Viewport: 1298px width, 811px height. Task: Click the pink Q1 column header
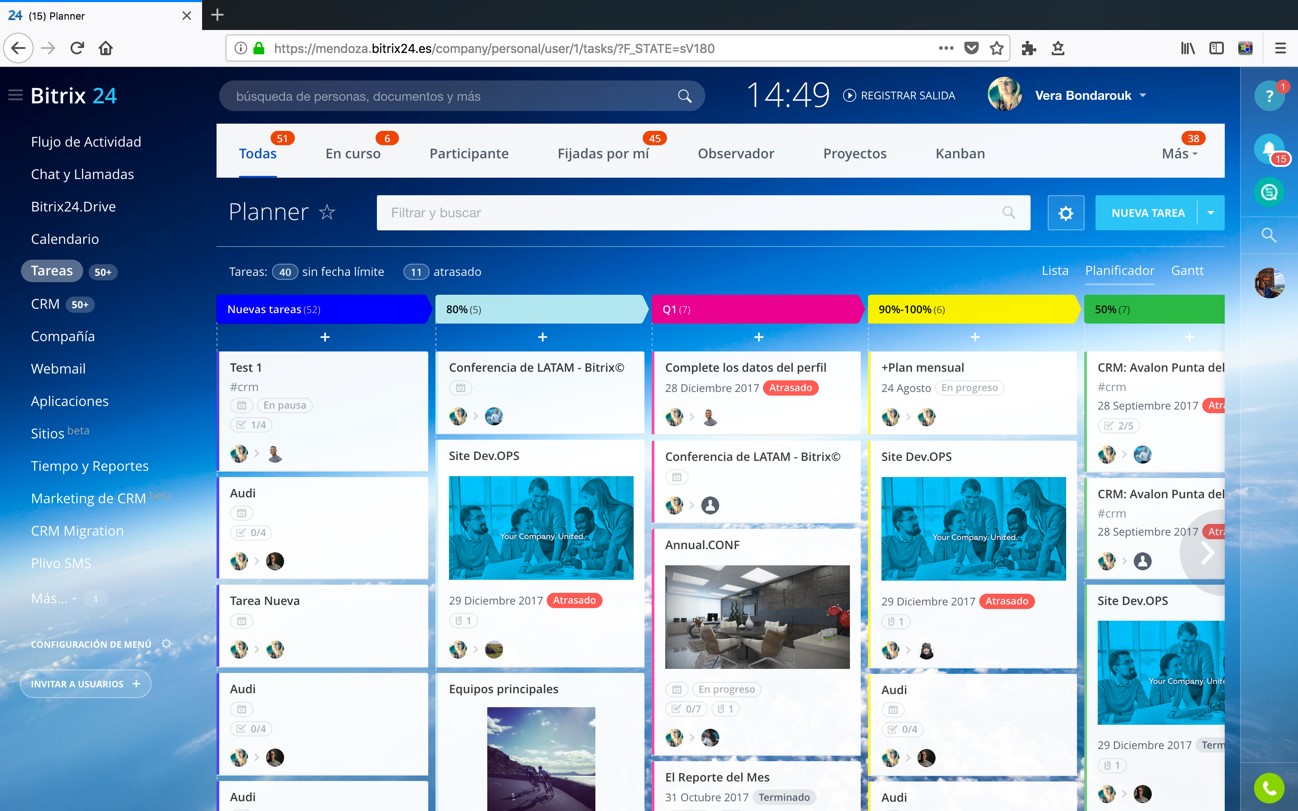757,309
